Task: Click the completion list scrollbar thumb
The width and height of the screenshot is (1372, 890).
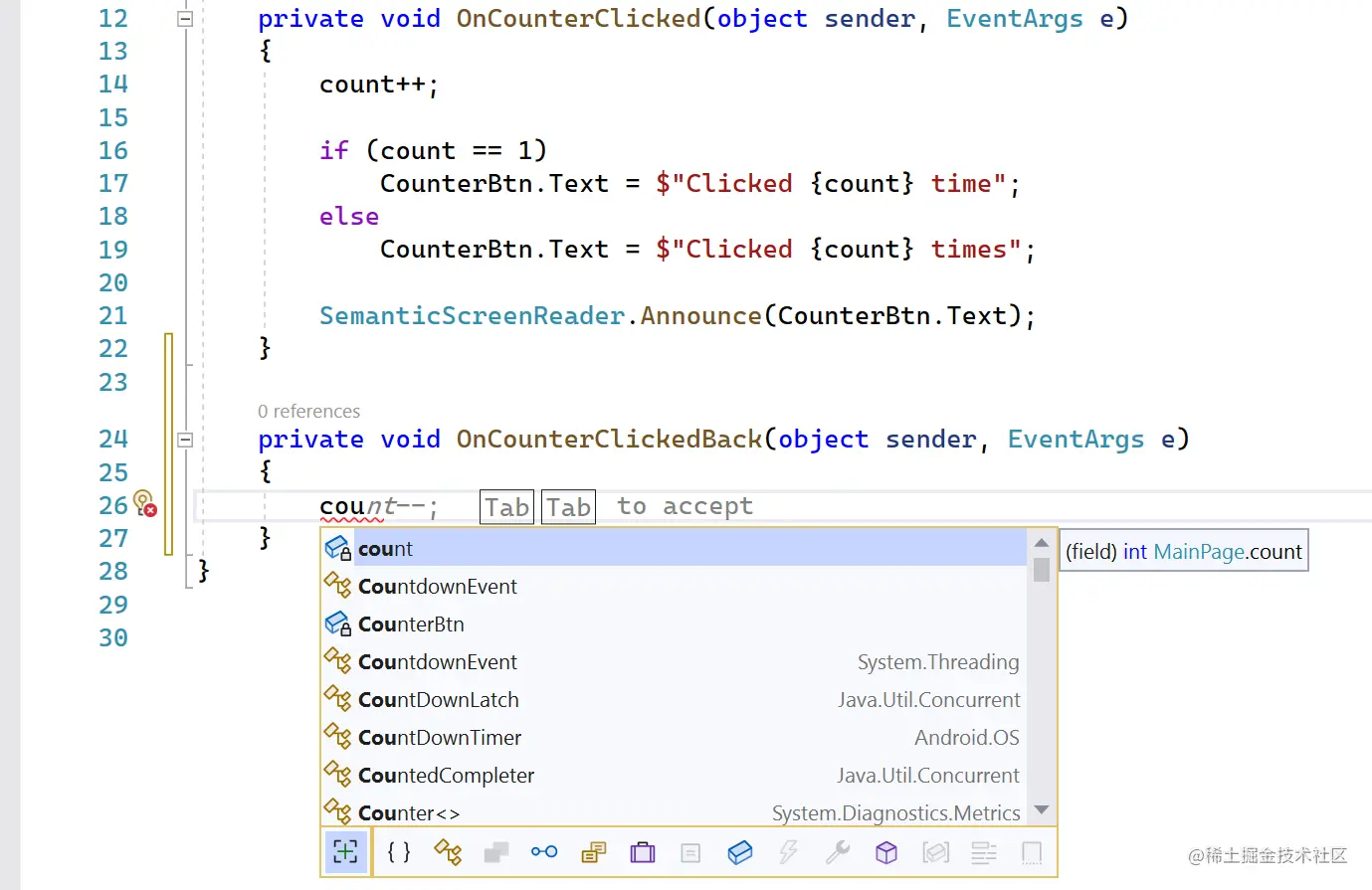Action: point(1042,570)
